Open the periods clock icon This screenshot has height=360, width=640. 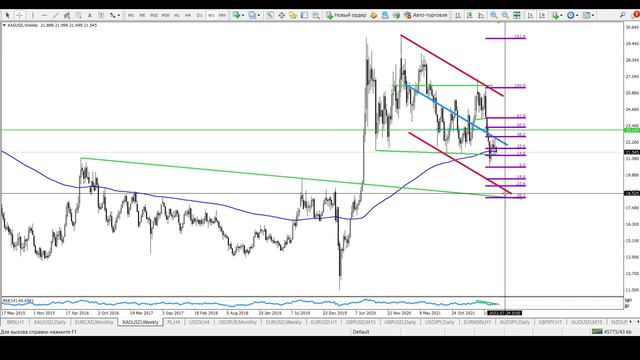(x=571, y=15)
